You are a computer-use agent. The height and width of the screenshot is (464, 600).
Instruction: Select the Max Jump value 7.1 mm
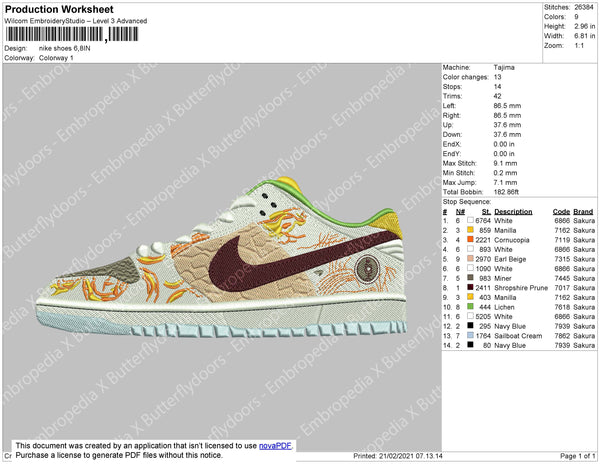(505, 182)
